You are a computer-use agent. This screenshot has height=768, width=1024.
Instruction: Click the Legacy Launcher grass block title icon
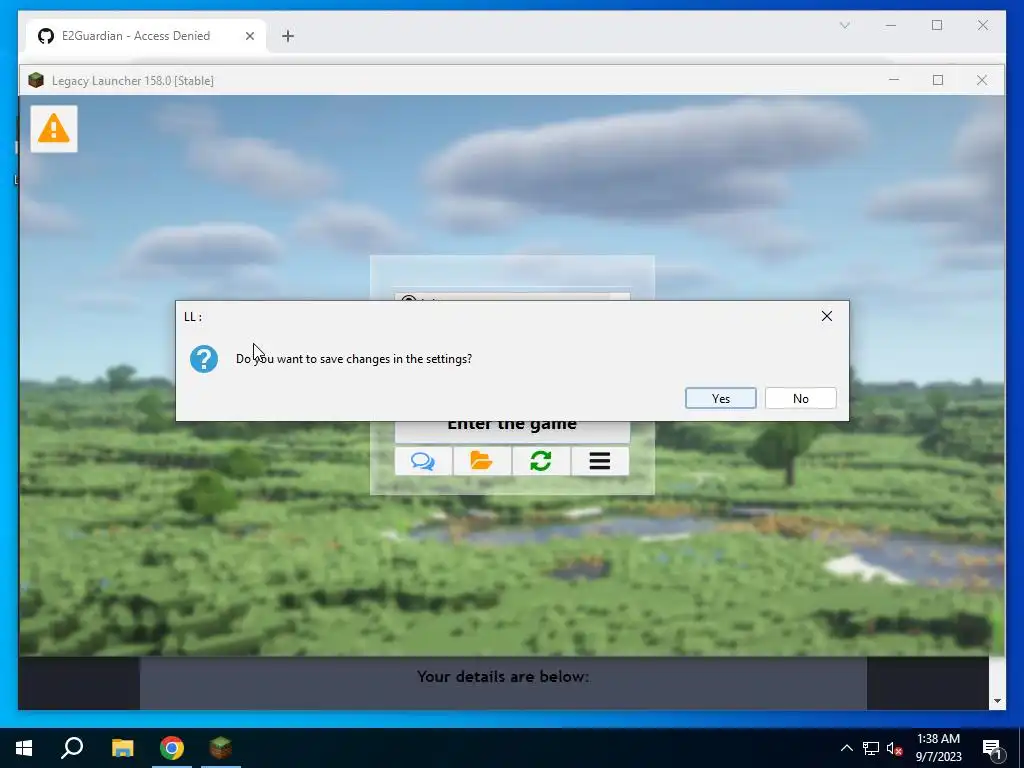[36, 80]
